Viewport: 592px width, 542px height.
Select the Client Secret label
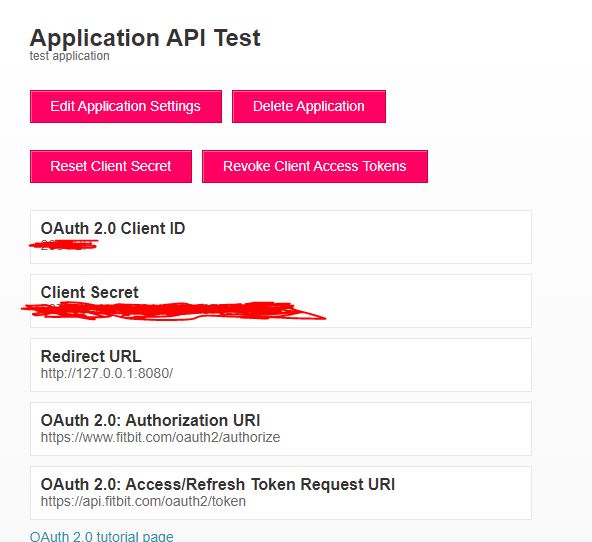tap(89, 293)
